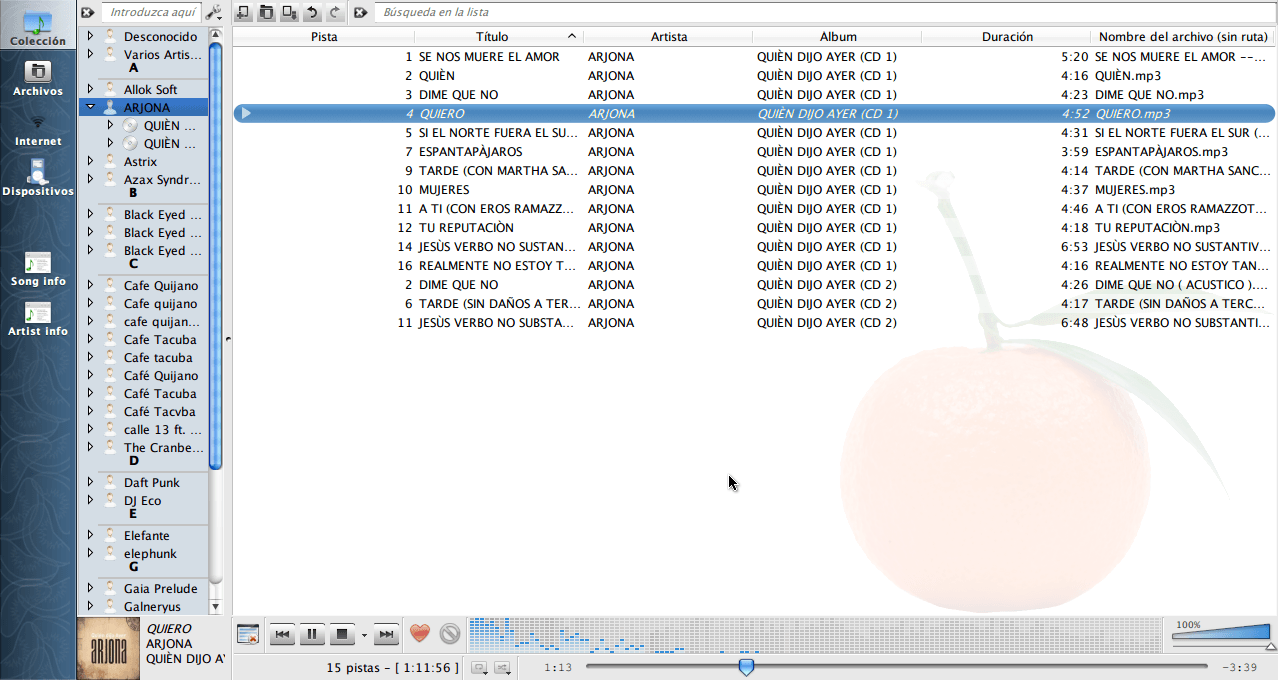Switch to the Archivos sidebar tab
Screen dimensions: 1278x680
coord(38,78)
